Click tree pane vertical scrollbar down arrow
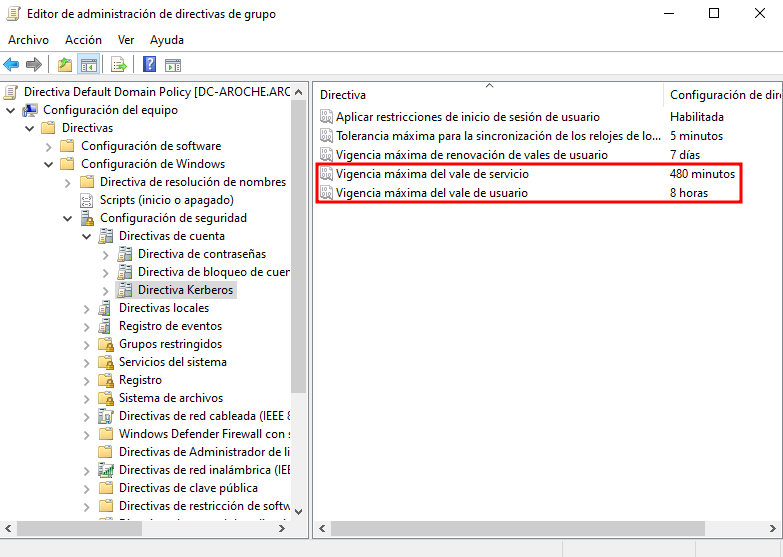The height and width of the screenshot is (557, 783). click(x=299, y=512)
